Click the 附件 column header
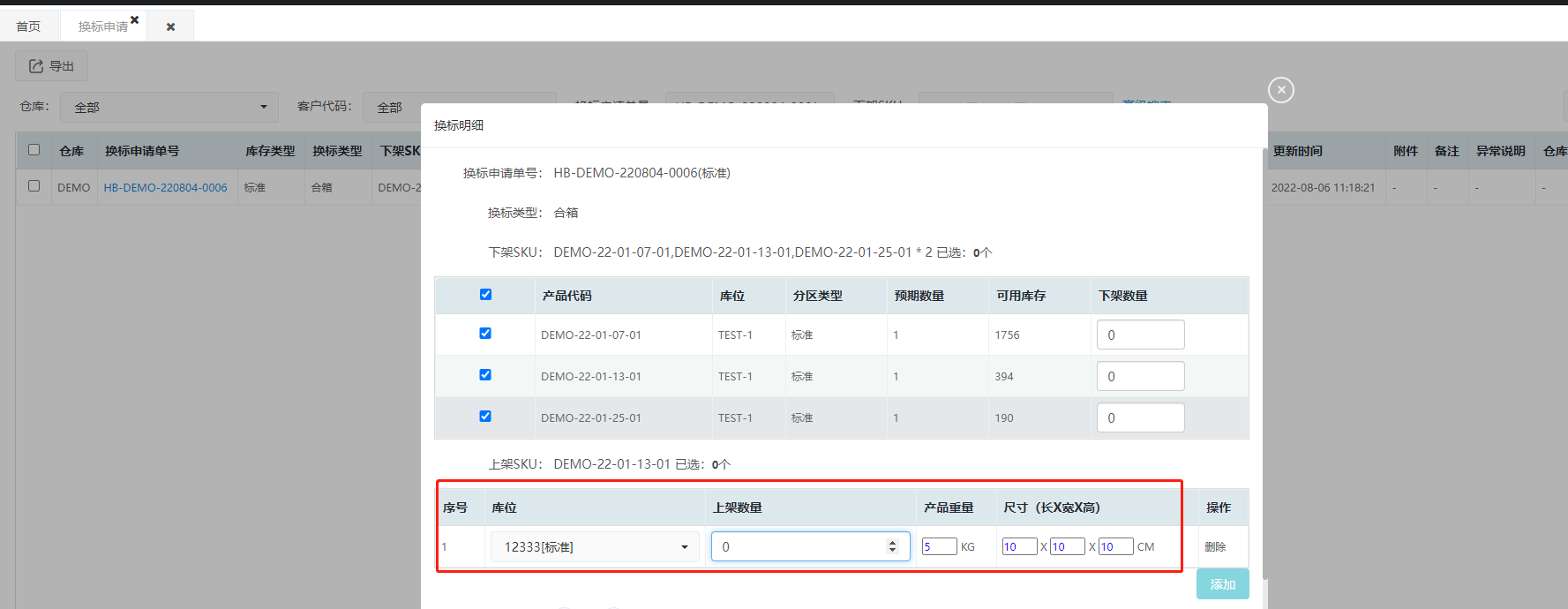This screenshot has width=1568, height=609. point(1406,151)
